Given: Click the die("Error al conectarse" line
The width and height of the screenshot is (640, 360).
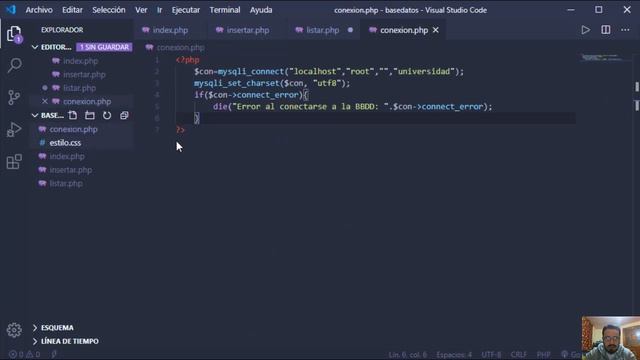Looking at the screenshot, I should click(353, 107).
